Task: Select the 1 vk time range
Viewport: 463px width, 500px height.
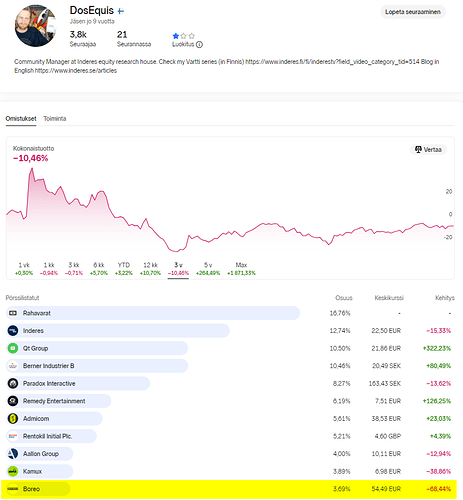Action: tap(24, 269)
